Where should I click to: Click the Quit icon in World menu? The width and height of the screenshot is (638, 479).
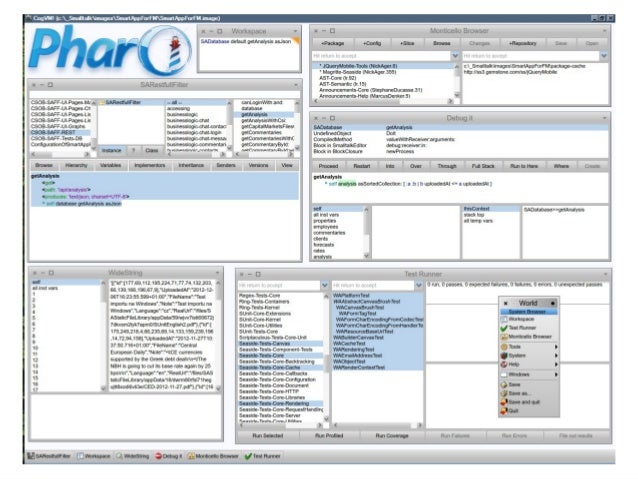(504, 411)
